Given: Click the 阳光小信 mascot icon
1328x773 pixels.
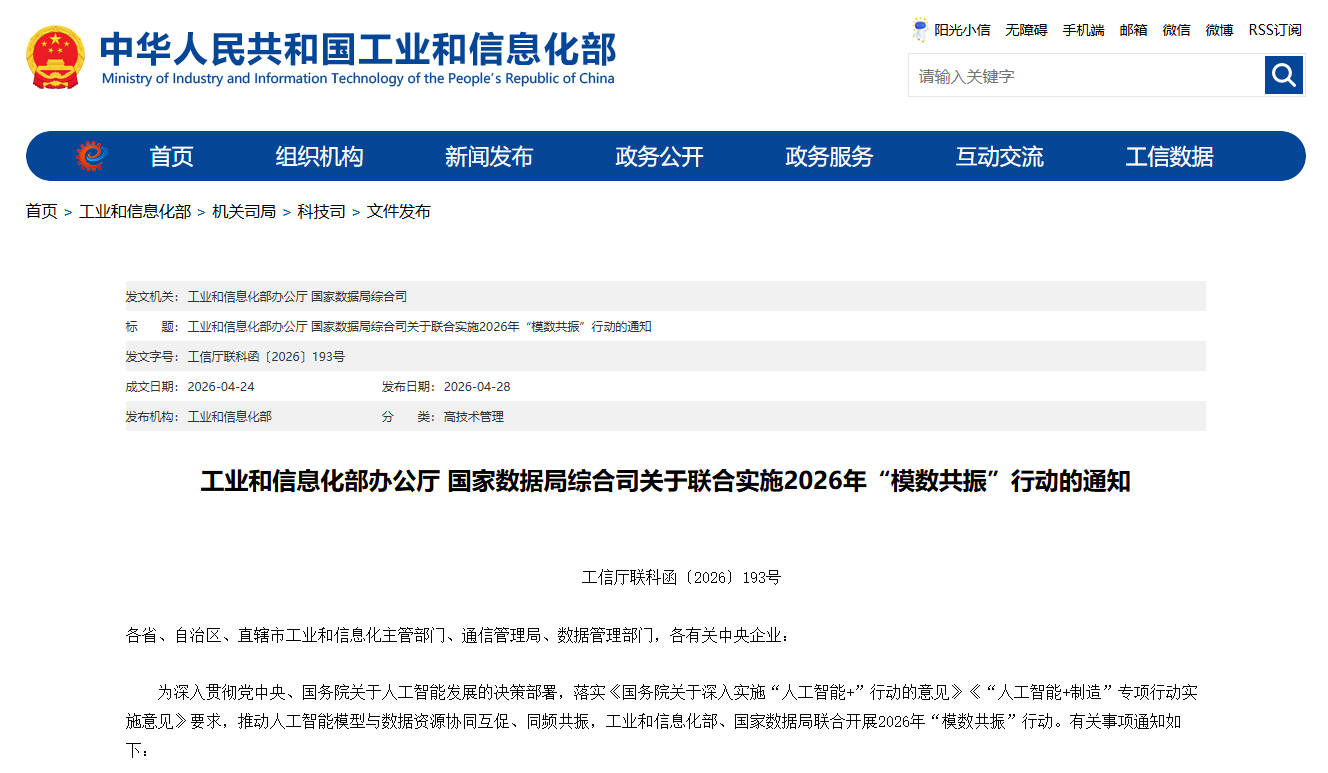Looking at the screenshot, I should coord(920,30).
